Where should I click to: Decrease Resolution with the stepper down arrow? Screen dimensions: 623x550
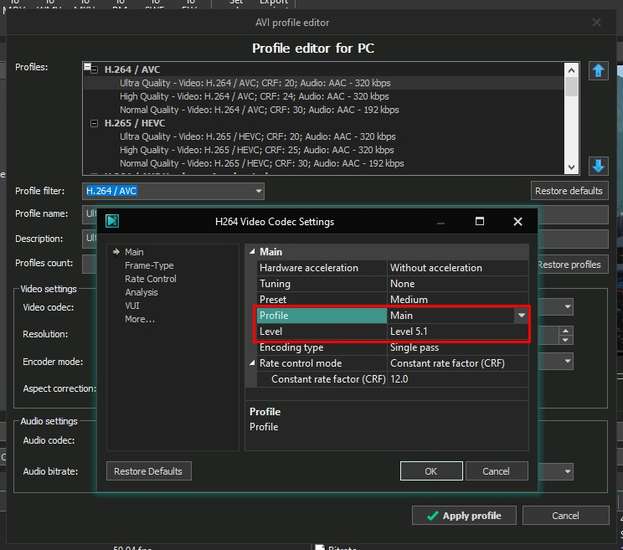point(565,340)
